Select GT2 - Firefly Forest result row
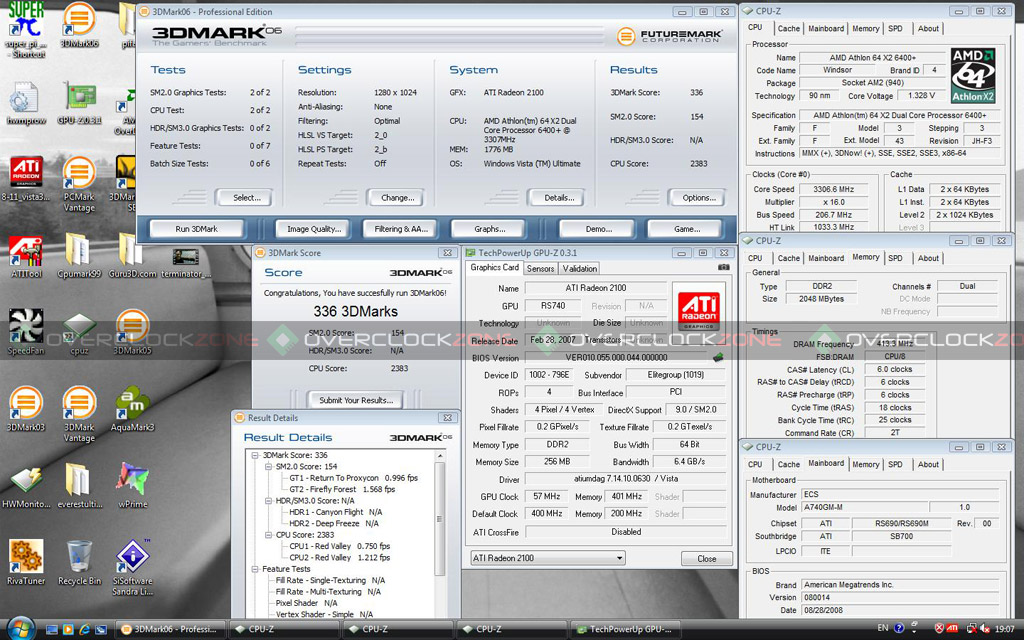The height and width of the screenshot is (640, 1024). point(342,489)
